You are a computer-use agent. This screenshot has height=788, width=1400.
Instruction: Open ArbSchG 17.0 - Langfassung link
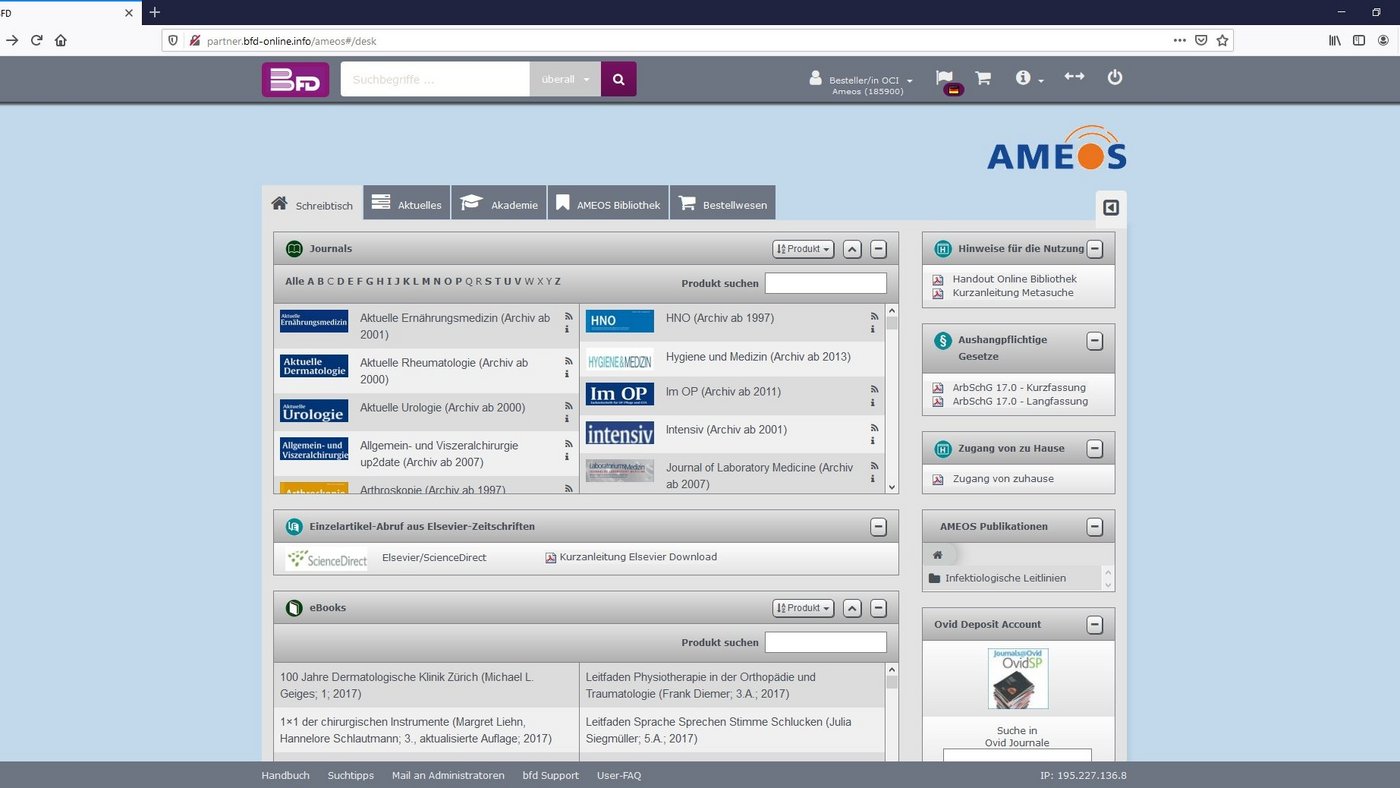pos(1020,401)
